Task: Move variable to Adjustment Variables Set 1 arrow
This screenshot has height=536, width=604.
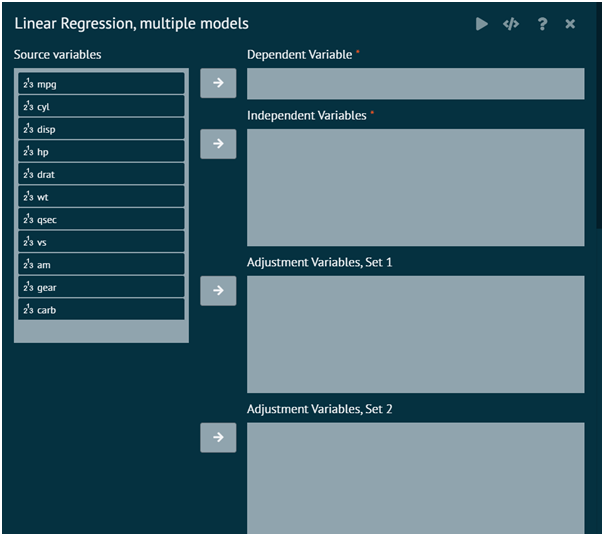Action: (x=218, y=291)
